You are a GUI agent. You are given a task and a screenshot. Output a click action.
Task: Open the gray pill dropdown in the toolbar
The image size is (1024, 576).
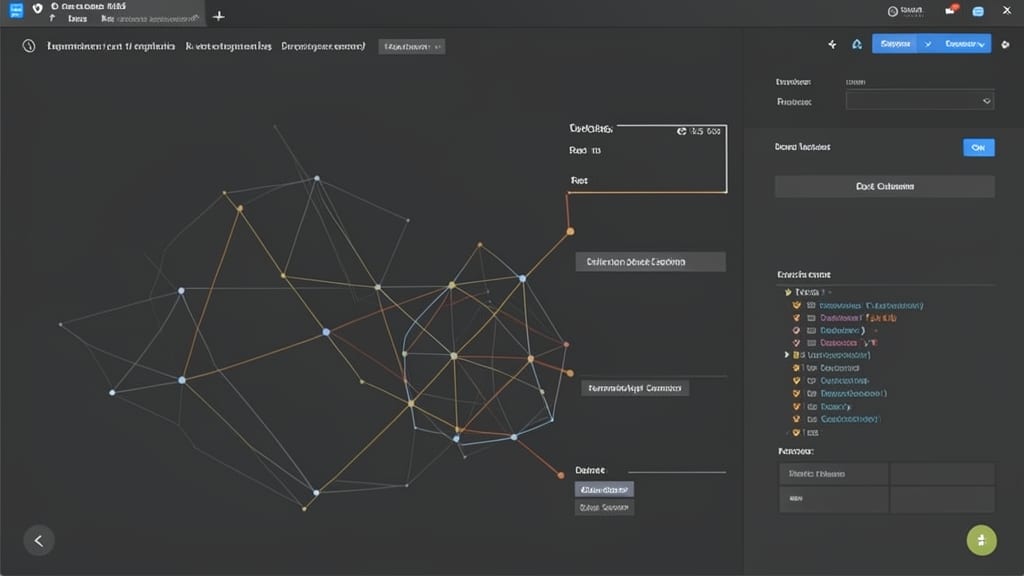(x=411, y=46)
